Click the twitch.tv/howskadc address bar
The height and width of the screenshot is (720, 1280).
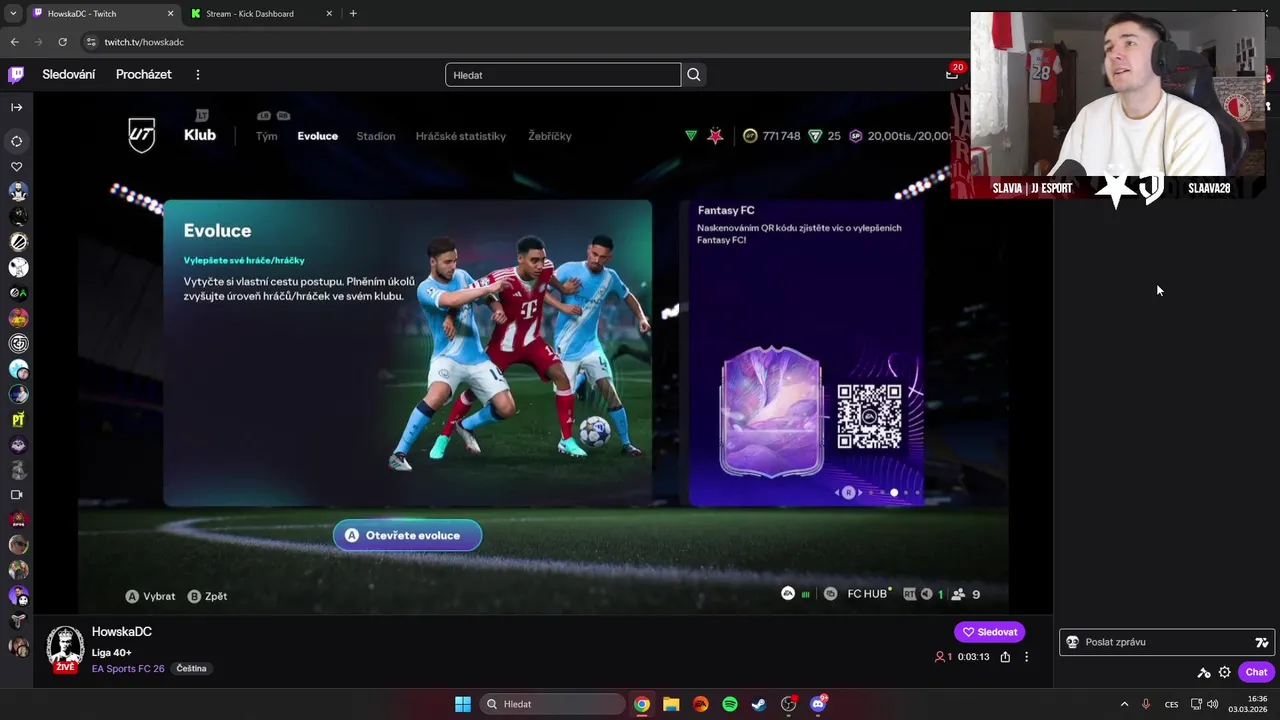pos(520,42)
